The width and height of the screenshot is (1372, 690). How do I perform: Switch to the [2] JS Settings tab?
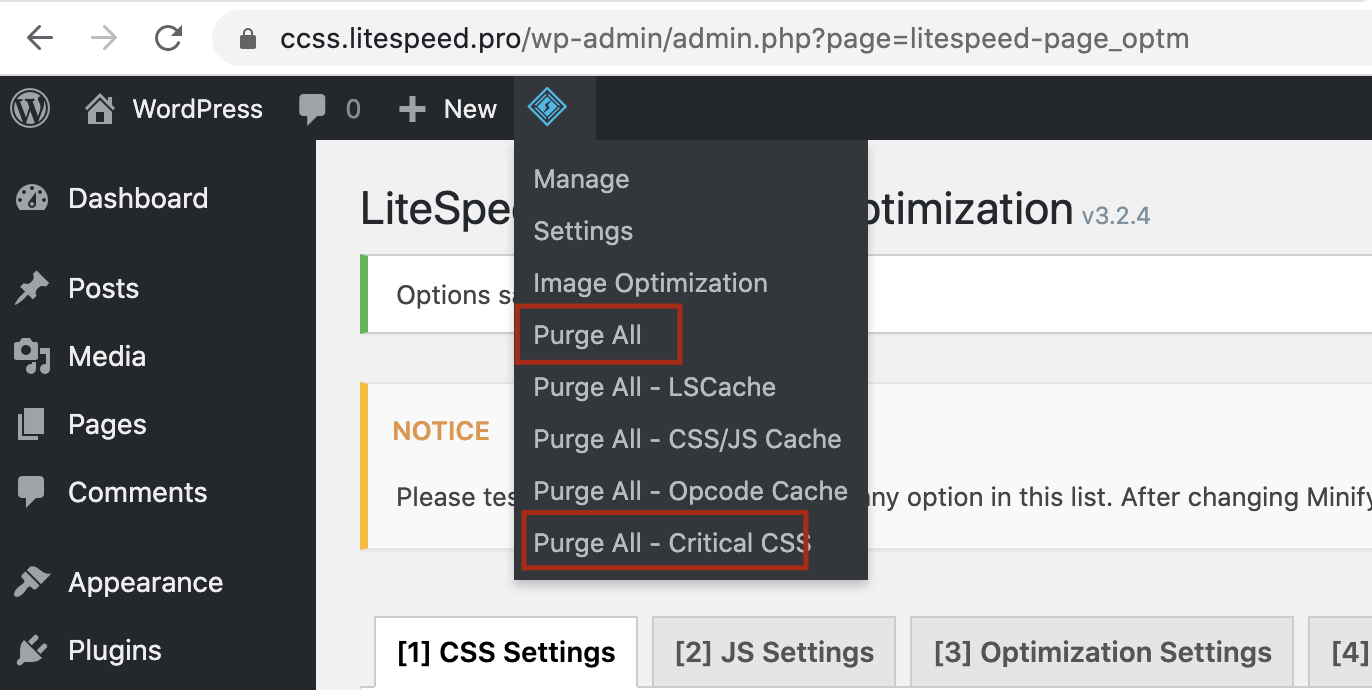click(774, 652)
